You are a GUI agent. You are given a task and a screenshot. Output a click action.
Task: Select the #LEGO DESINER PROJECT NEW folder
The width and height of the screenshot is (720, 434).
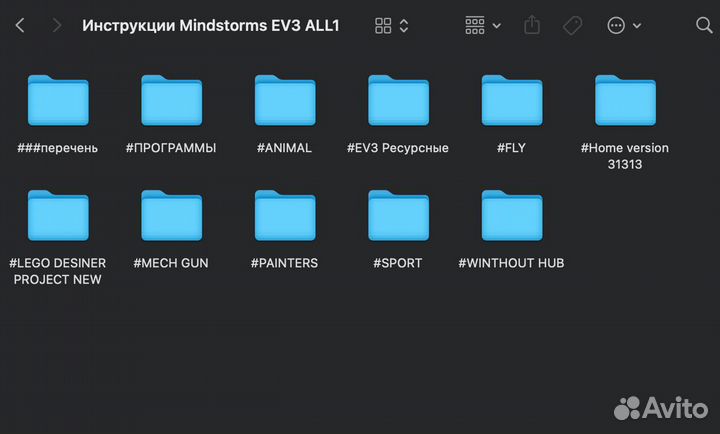(x=58, y=216)
